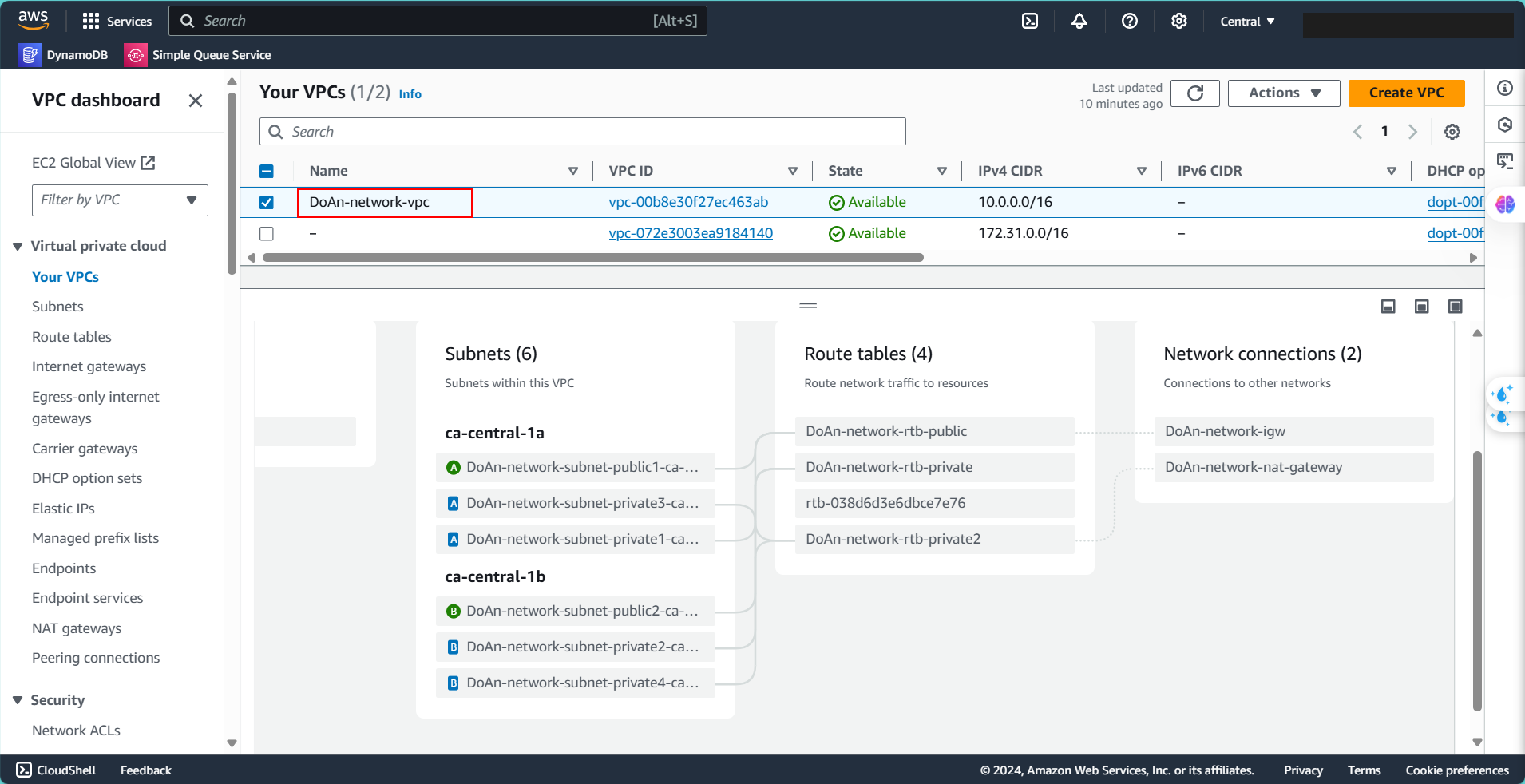Go to next page of VPCs
This screenshot has width=1525, height=784.
click(1412, 132)
